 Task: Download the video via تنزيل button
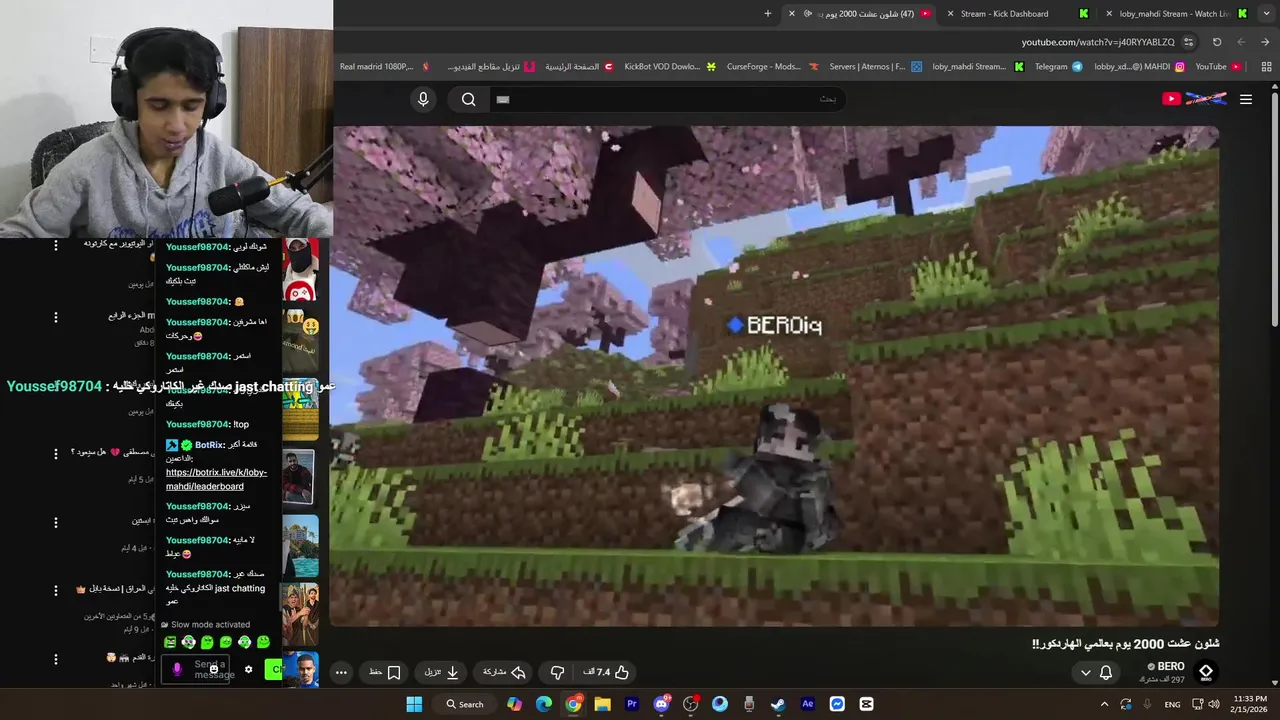point(441,672)
